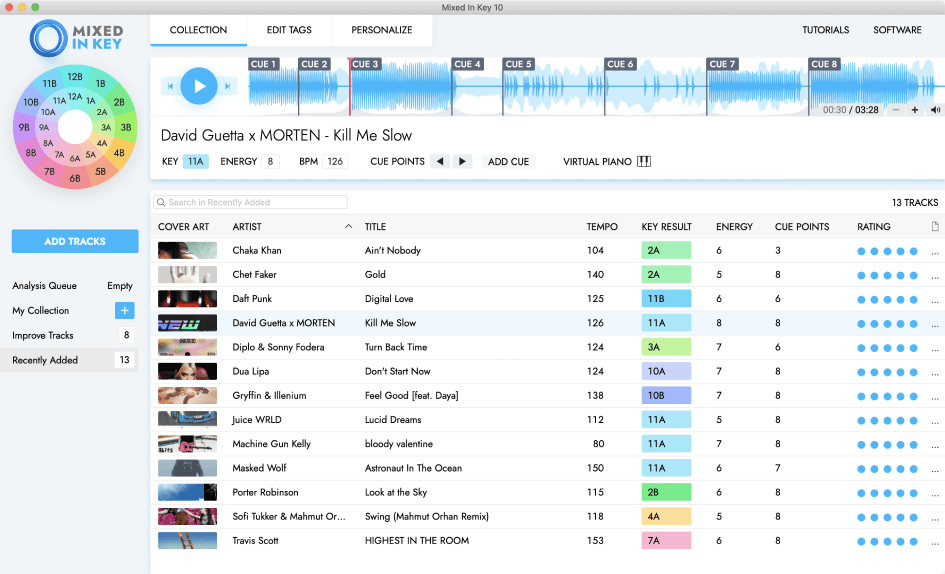The height and width of the screenshot is (574, 945).
Task: Click the artist sort arrow chevron
Action: click(348, 227)
